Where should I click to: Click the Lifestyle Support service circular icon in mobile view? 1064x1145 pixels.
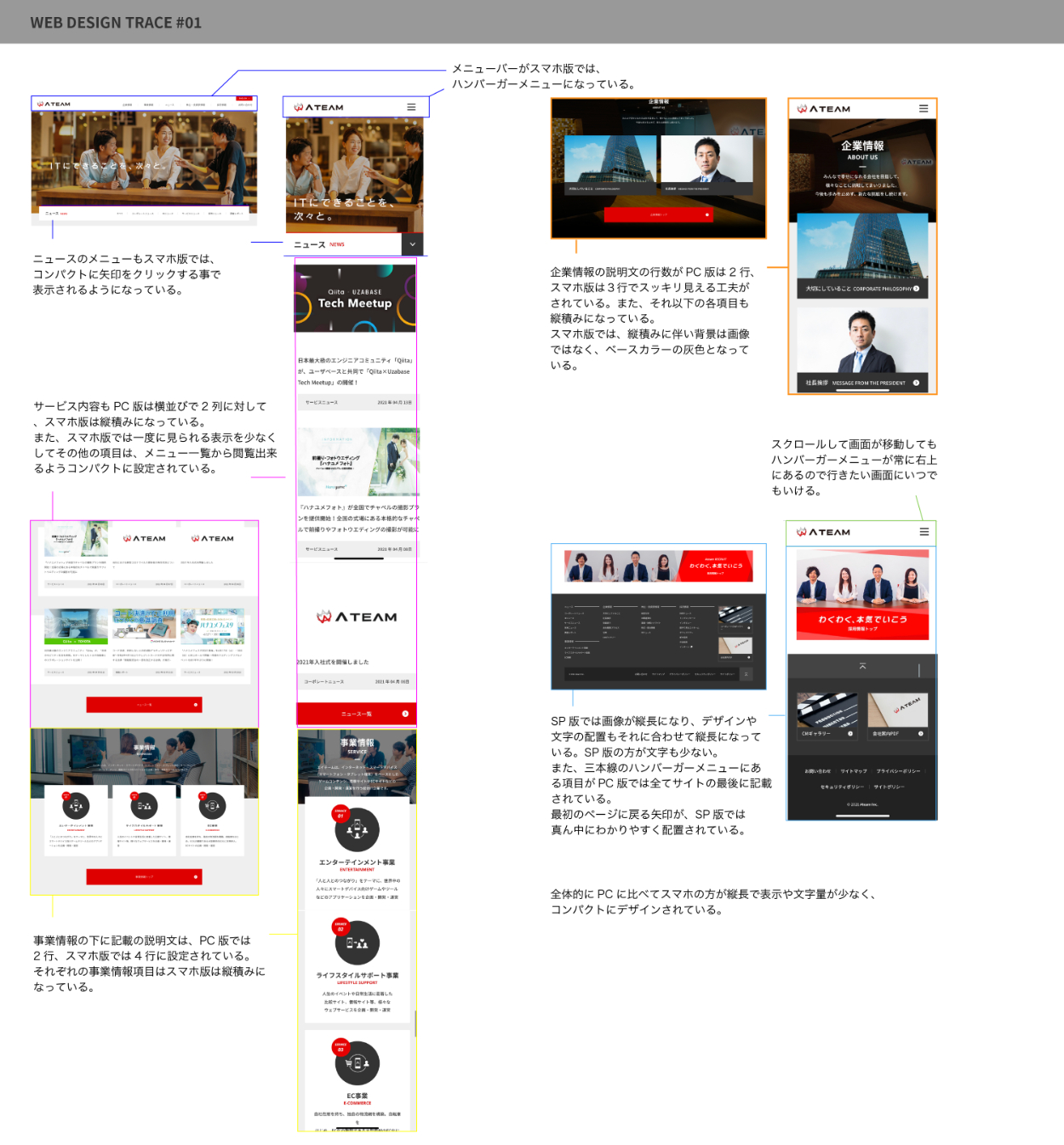coord(356,942)
